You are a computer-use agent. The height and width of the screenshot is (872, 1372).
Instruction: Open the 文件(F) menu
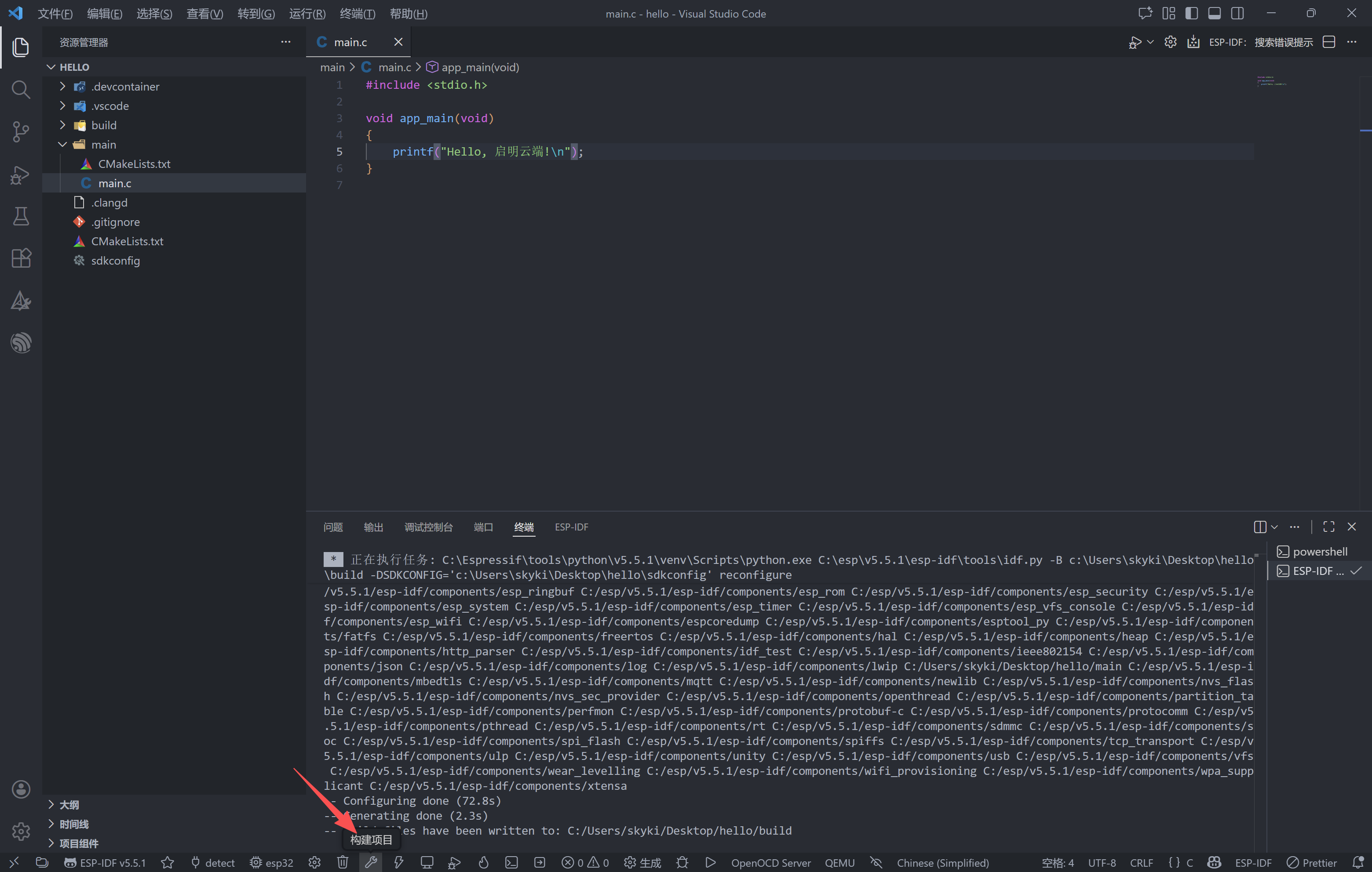[x=55, y=14]
